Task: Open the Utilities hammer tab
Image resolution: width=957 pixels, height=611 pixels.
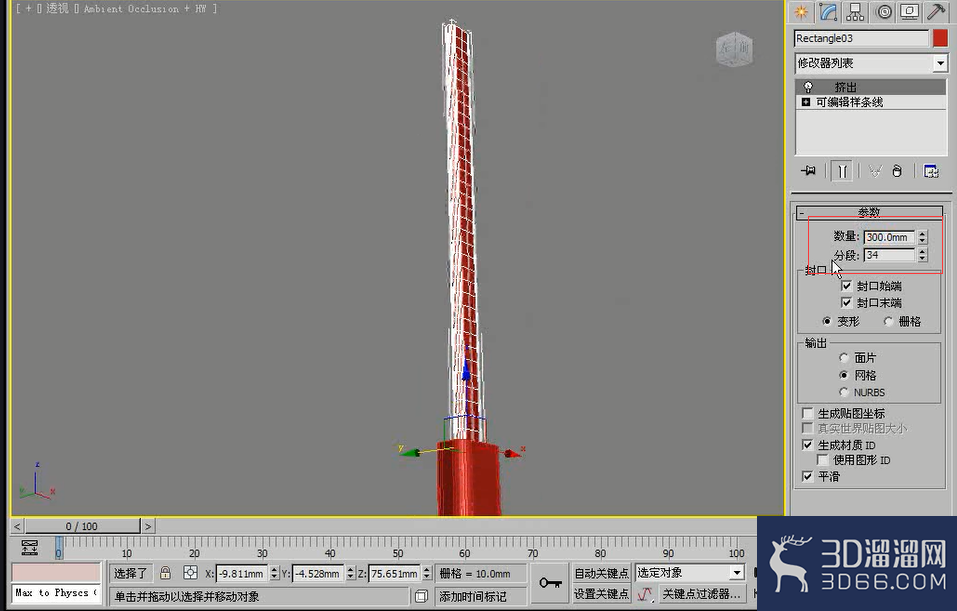Action: click(936, 12)
